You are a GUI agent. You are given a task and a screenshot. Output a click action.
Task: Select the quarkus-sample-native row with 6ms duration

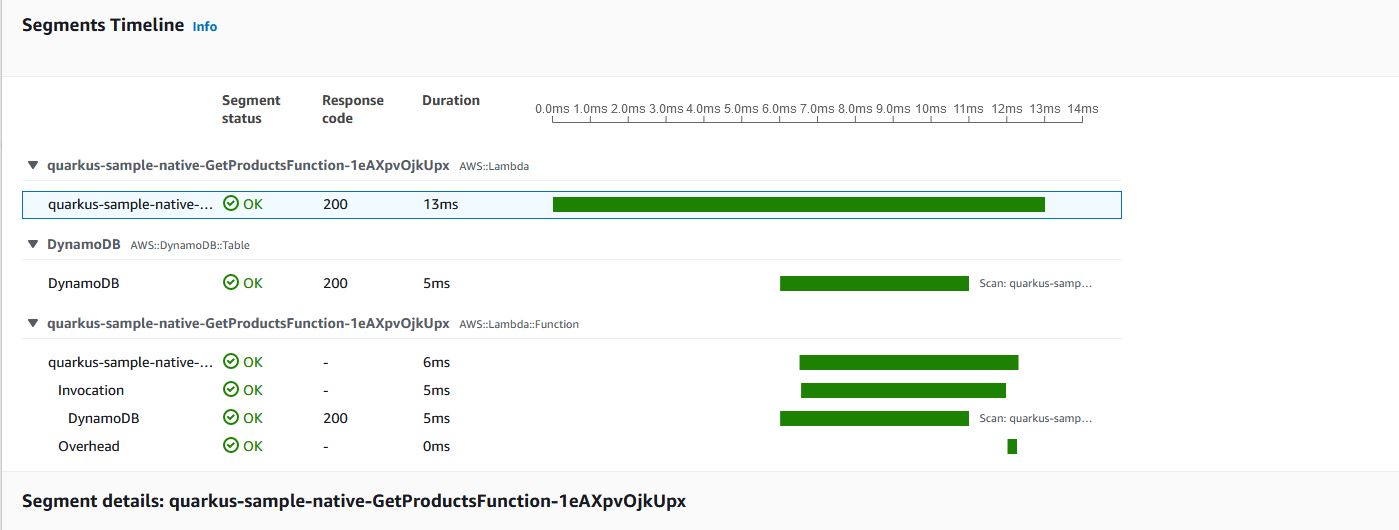click(x=572, y=362)
